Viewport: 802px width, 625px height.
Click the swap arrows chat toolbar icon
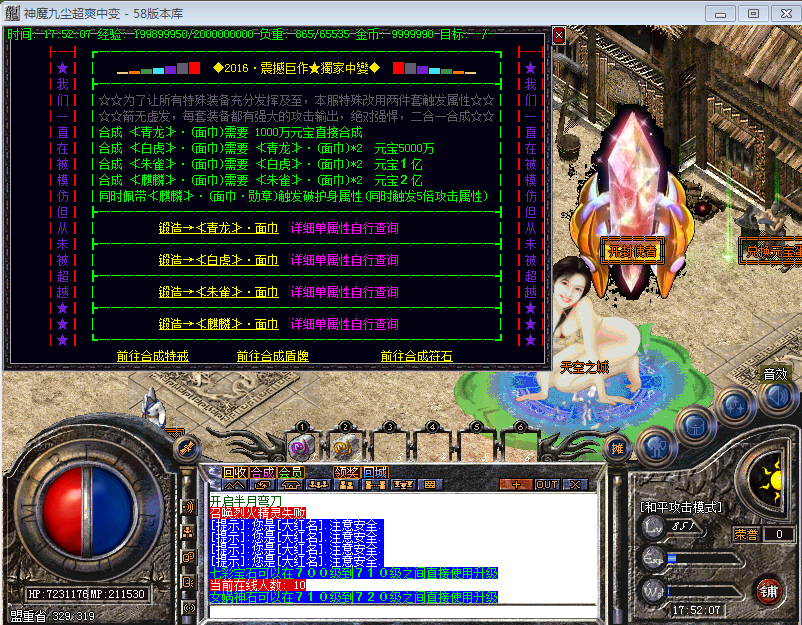262,484
